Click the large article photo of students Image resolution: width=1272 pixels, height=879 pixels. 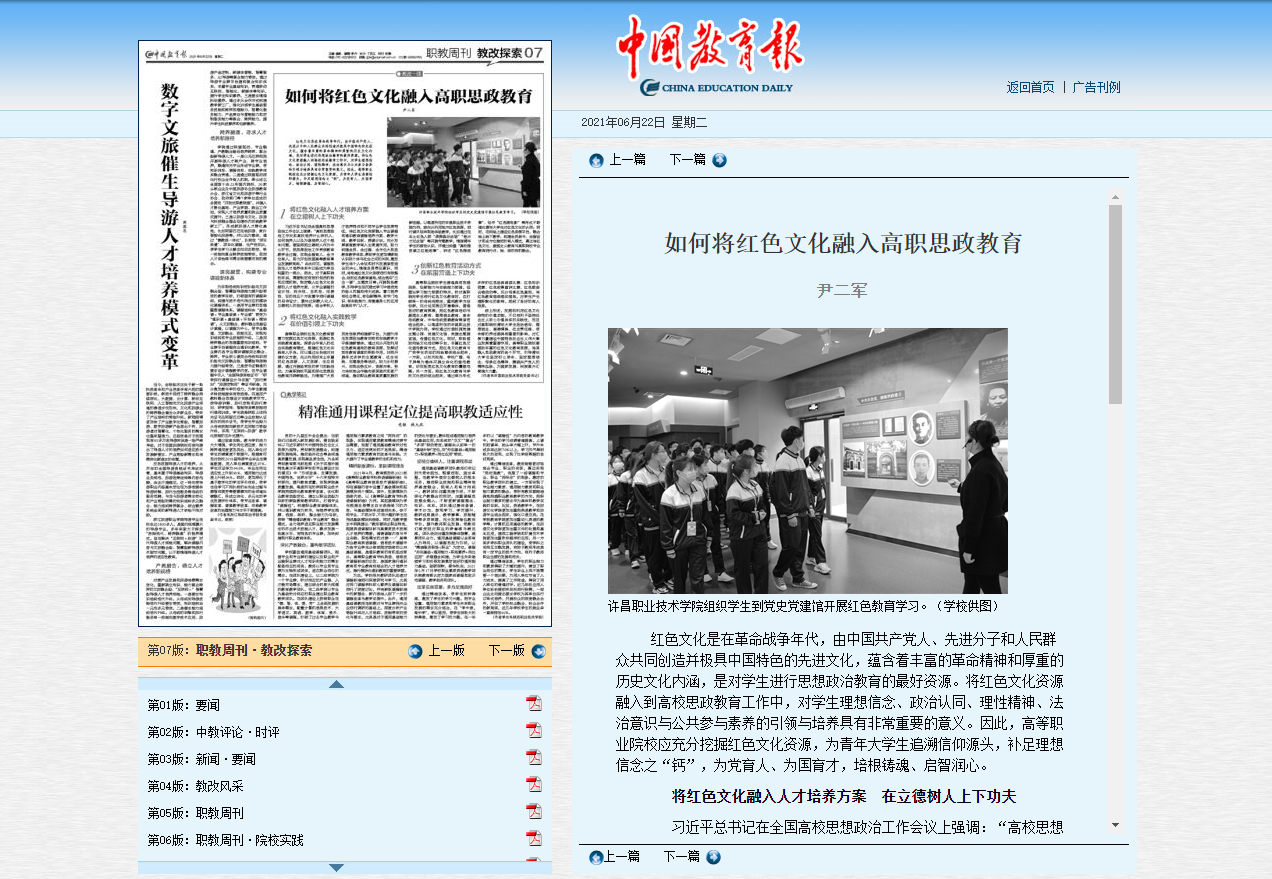click(808, 461)
